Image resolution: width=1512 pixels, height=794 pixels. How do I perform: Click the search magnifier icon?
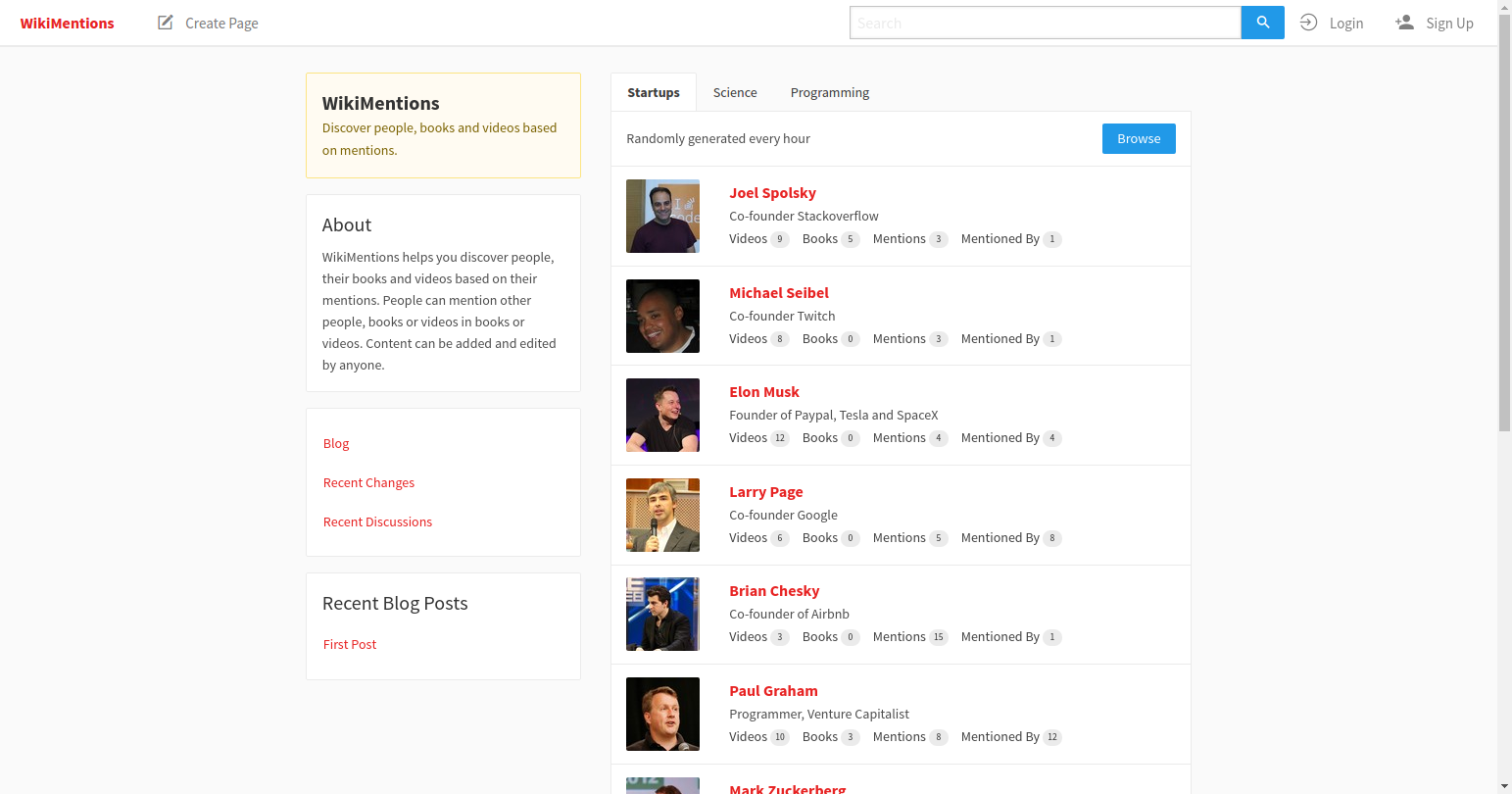point(1262,22)
